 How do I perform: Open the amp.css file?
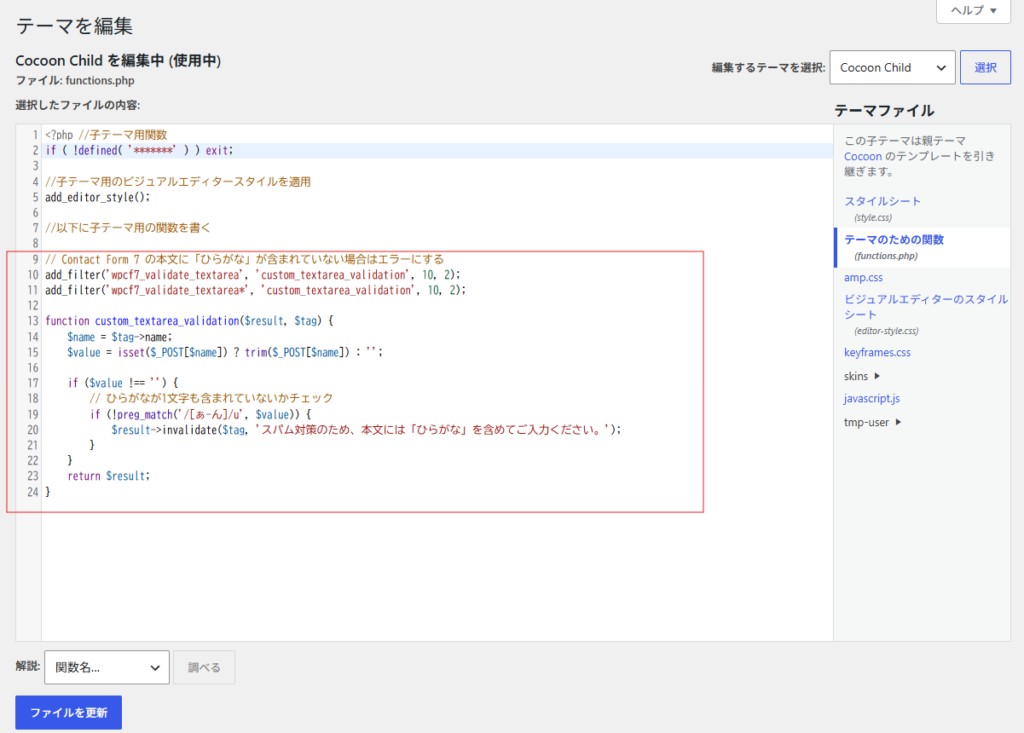coord(863,278)
